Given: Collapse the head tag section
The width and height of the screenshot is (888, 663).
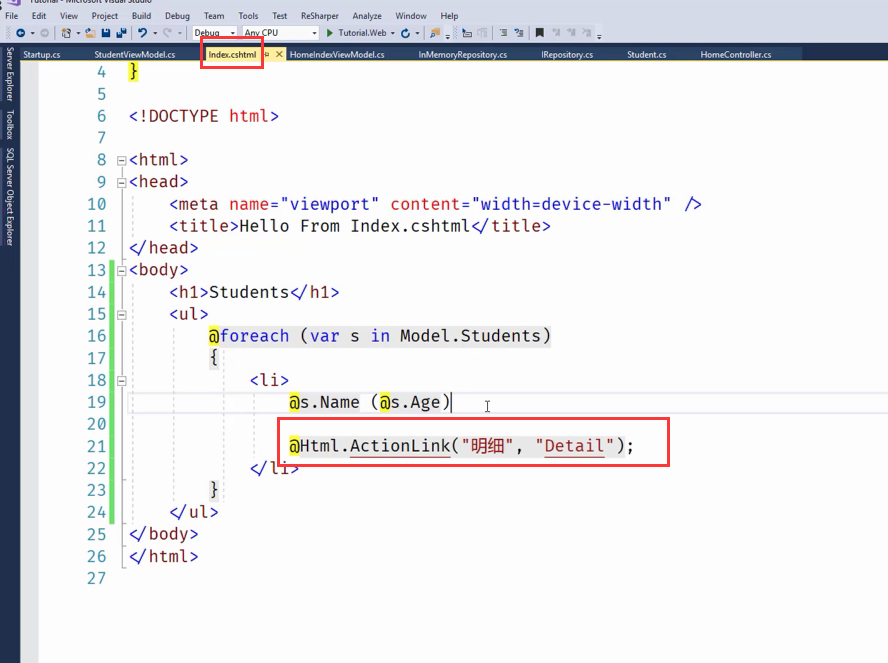Looking at the screenshot, I should click(121, 182).
